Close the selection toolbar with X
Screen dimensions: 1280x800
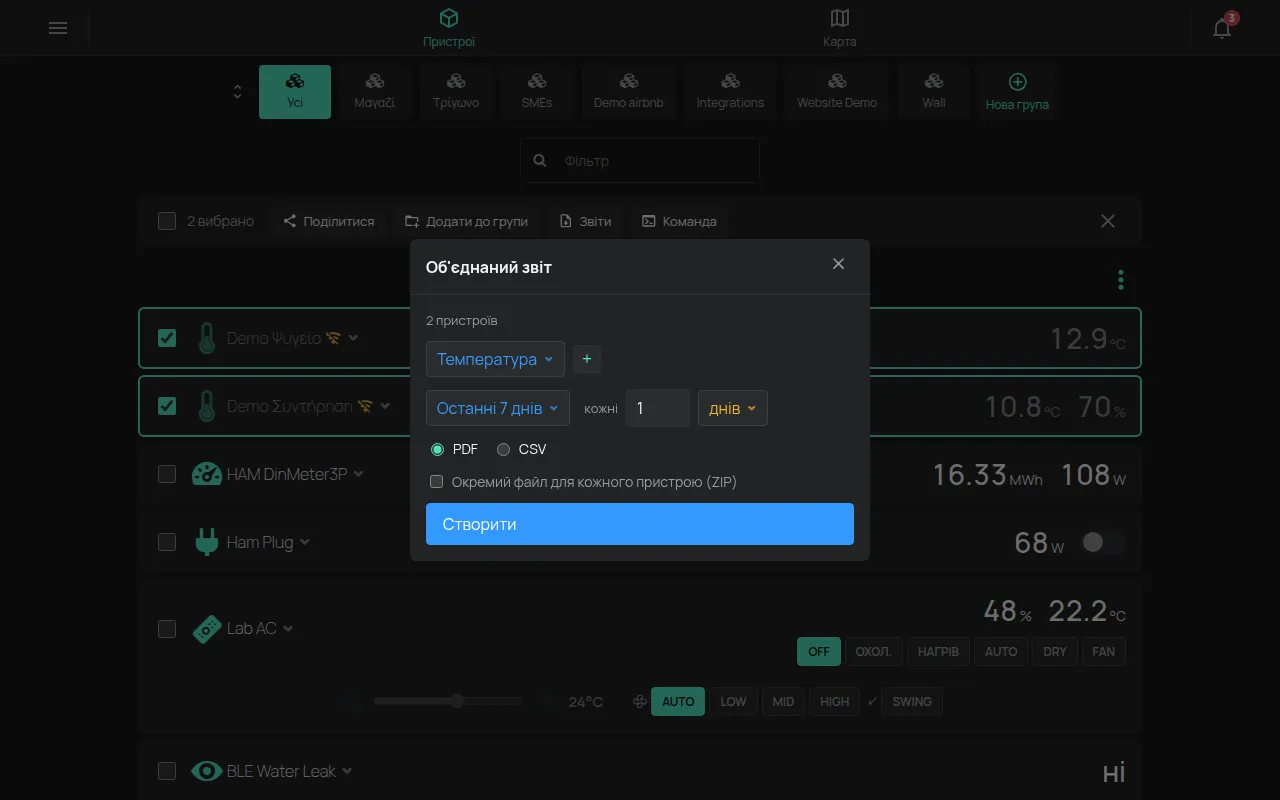coord(1108,221)
